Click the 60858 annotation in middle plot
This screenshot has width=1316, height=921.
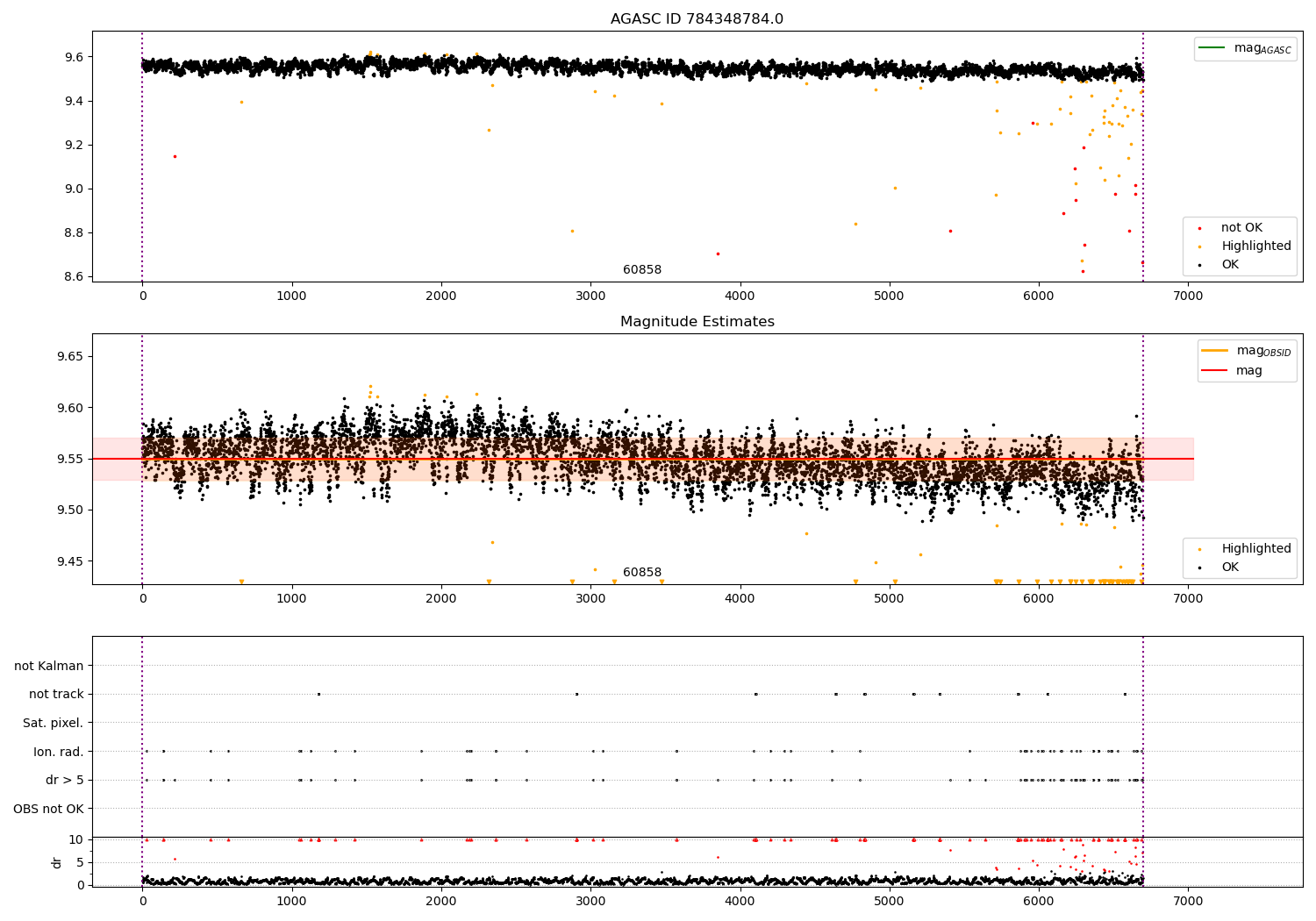point(642,573)
